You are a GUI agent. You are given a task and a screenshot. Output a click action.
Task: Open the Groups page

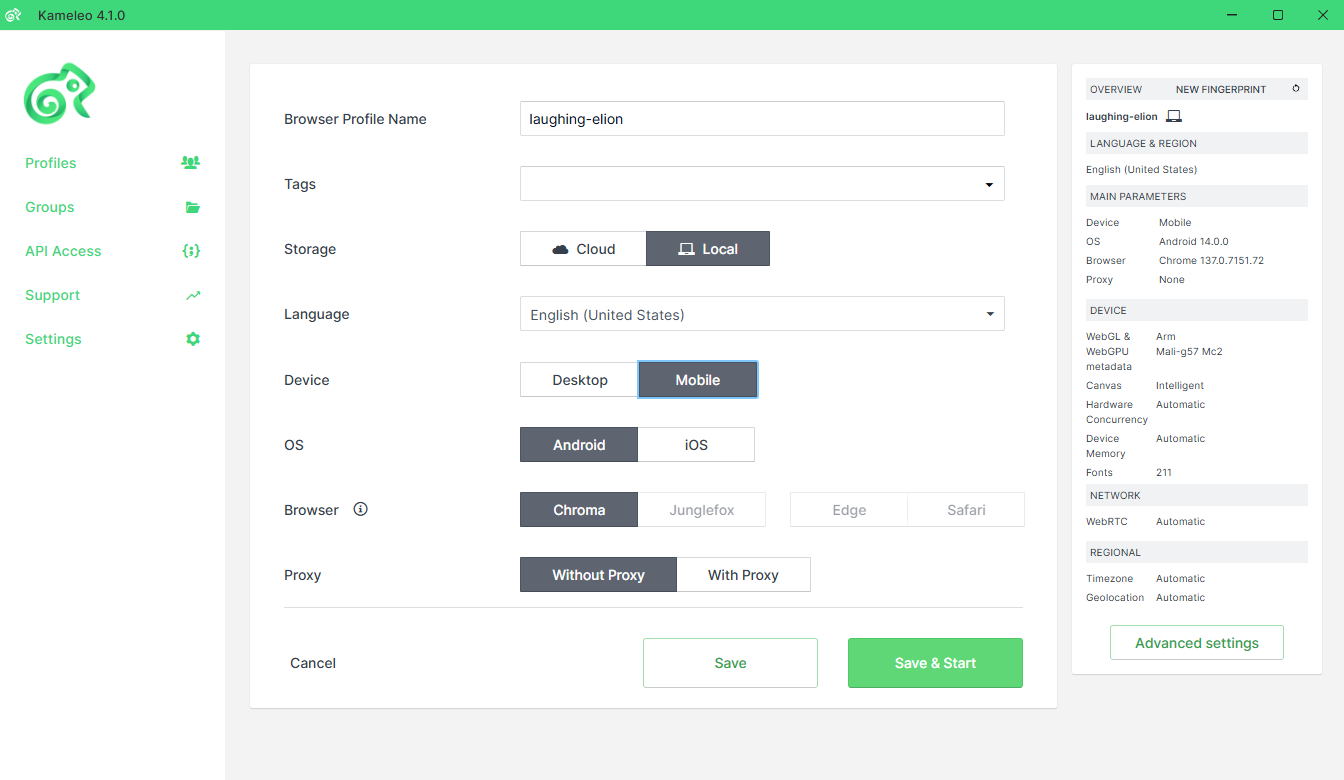click(50, 207)
